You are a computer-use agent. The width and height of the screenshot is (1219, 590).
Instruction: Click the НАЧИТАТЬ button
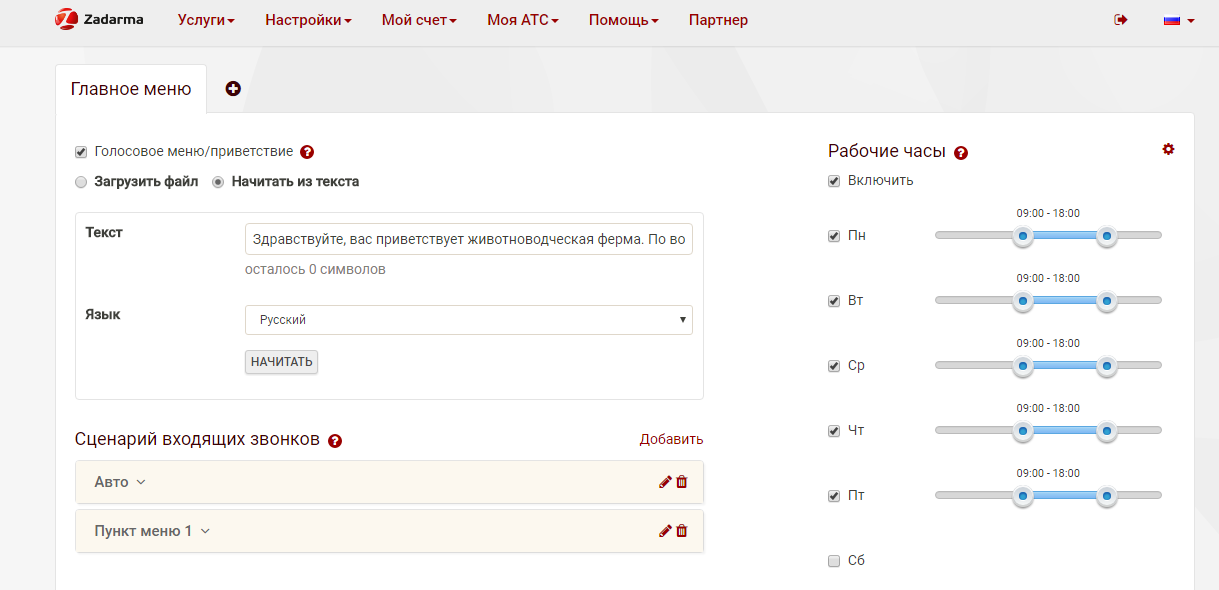[281, 362]
